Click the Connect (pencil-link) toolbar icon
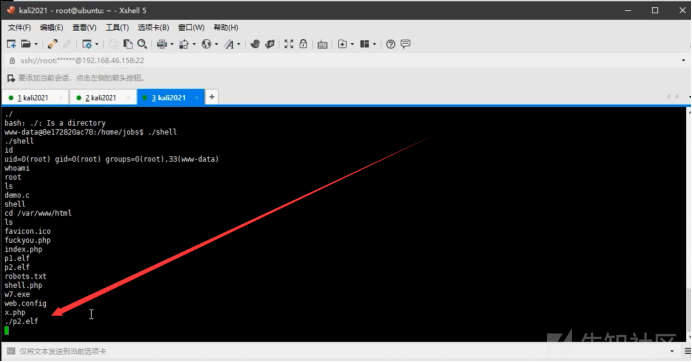The height and width of the screenshot is (362, 692). pos(52,44)
